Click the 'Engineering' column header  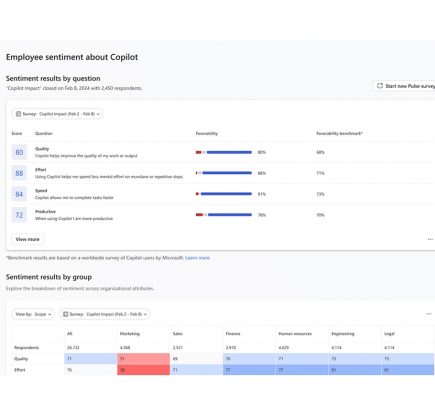pos(343,334)
